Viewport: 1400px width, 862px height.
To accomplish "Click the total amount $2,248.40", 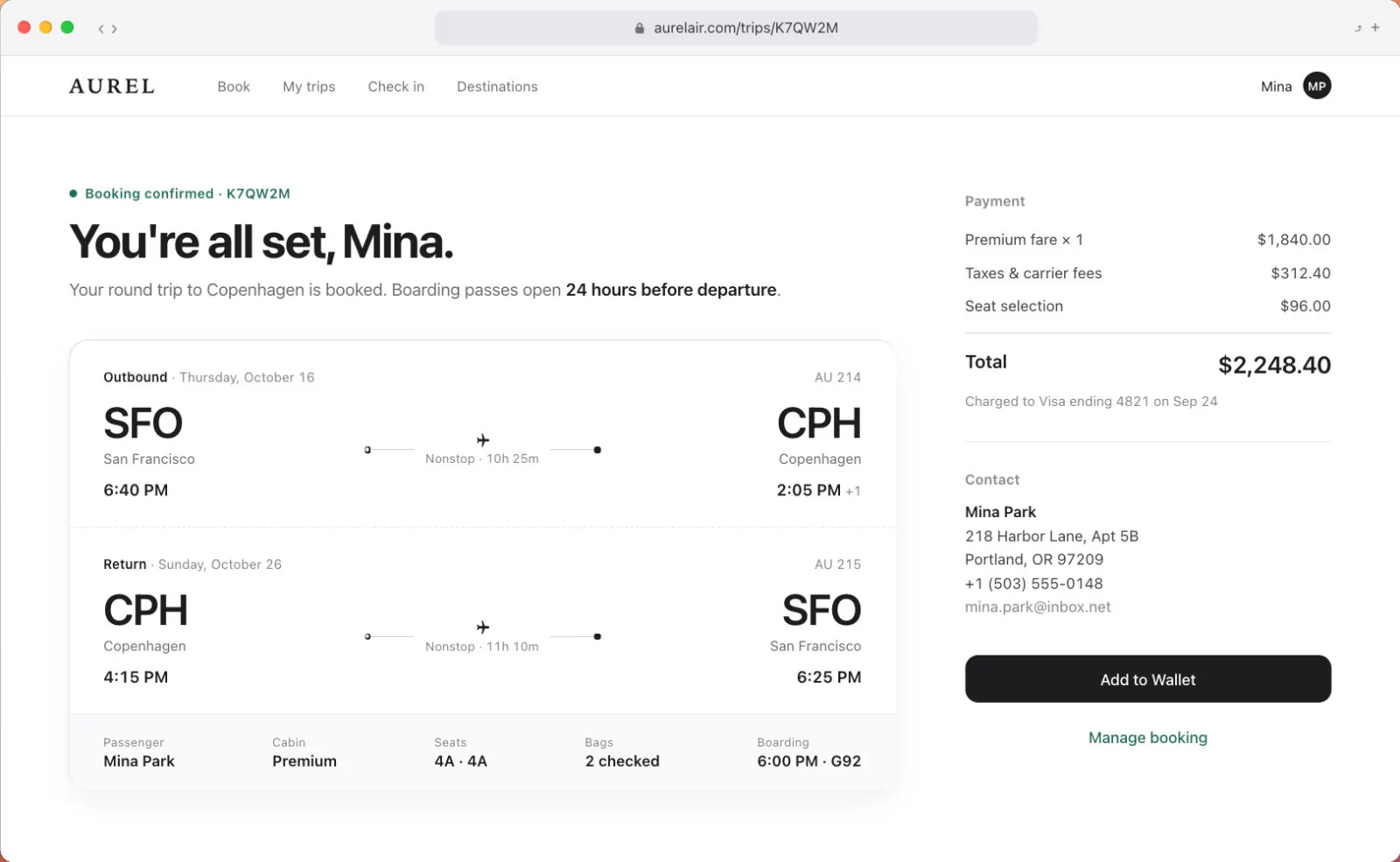I will [x=1275, y=365].
